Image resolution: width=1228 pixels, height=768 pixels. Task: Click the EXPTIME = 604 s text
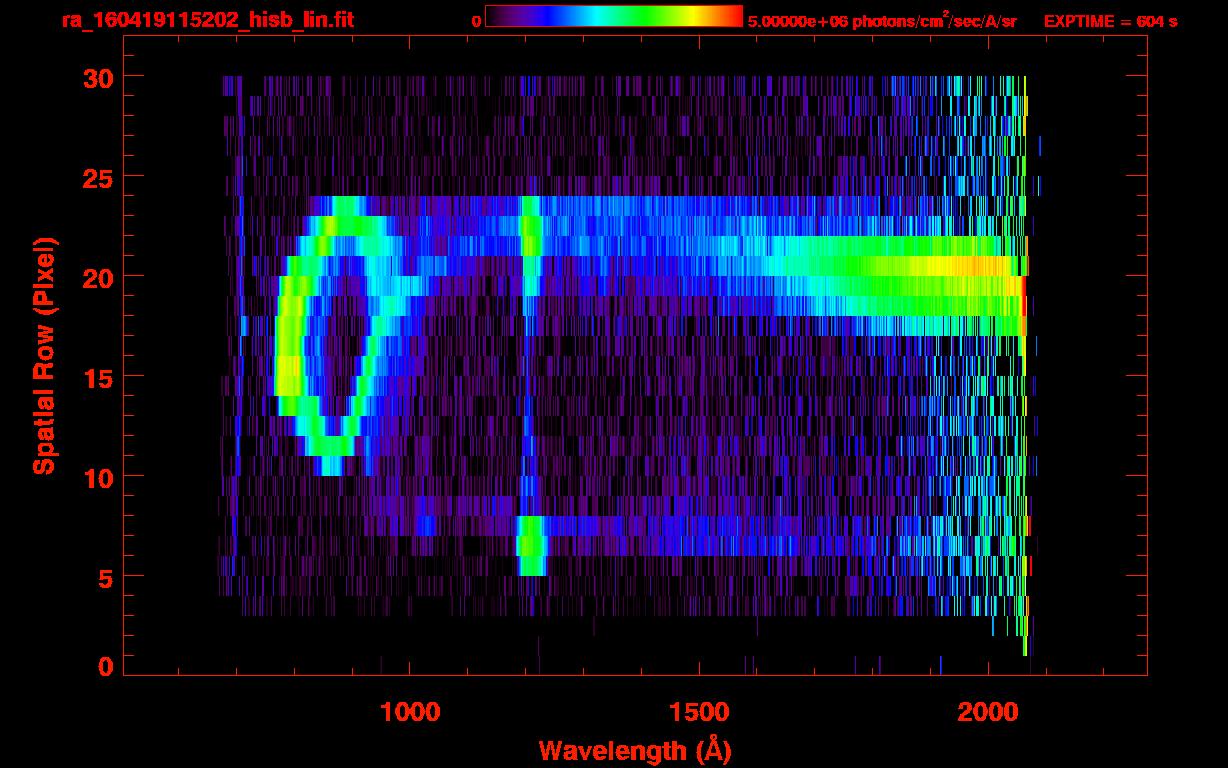coord(1110,21)
